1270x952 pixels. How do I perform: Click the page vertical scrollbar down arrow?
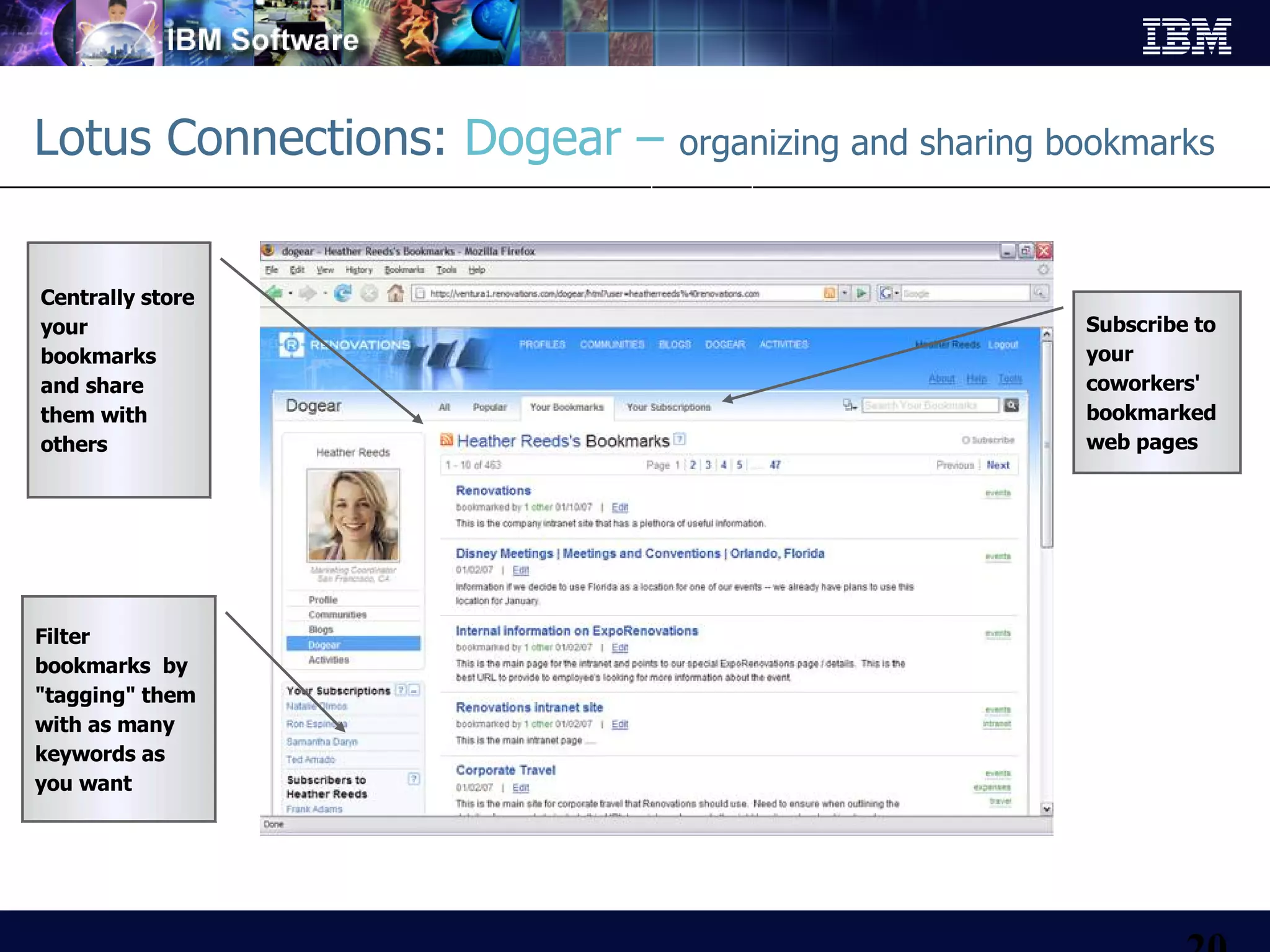point(1047,809)
